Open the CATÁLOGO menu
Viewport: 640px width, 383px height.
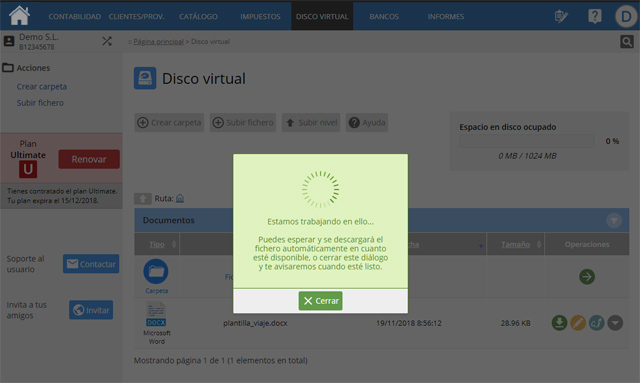[x=198, y=17]
